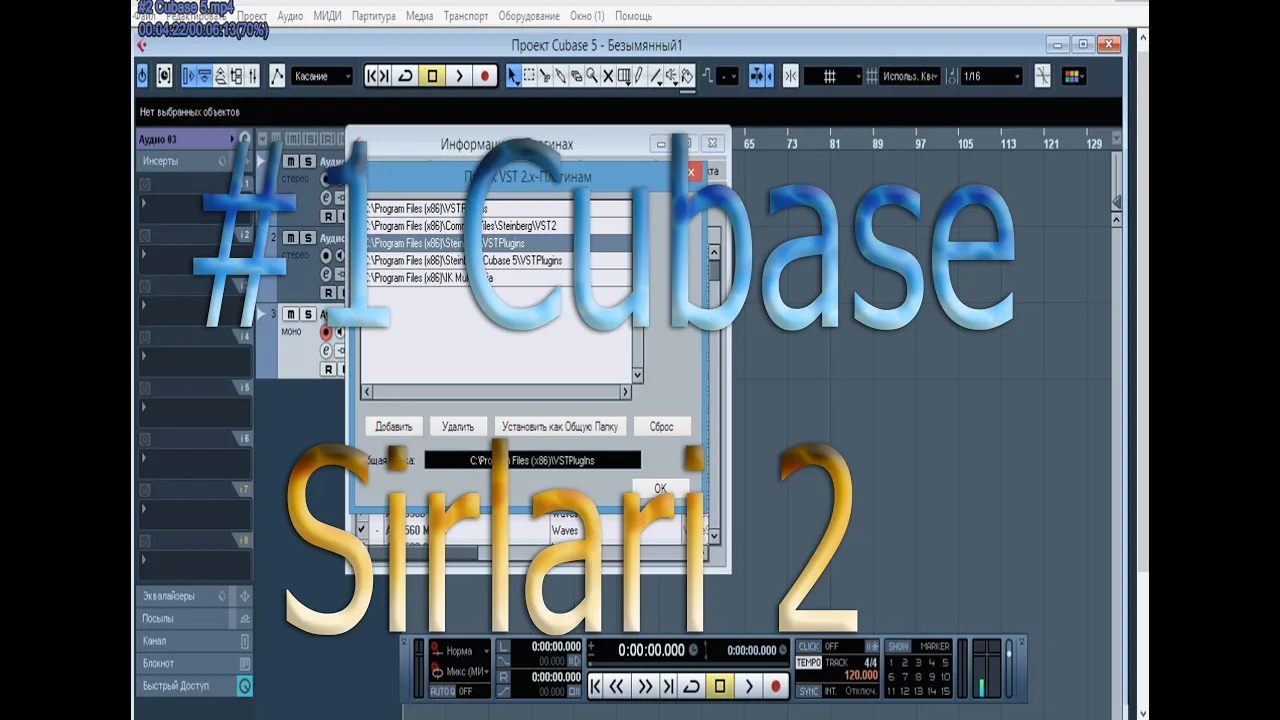Viewport: 1280px width, 720px height.
Task: Select the Play speaker tool
Action: tap(671, 76)
